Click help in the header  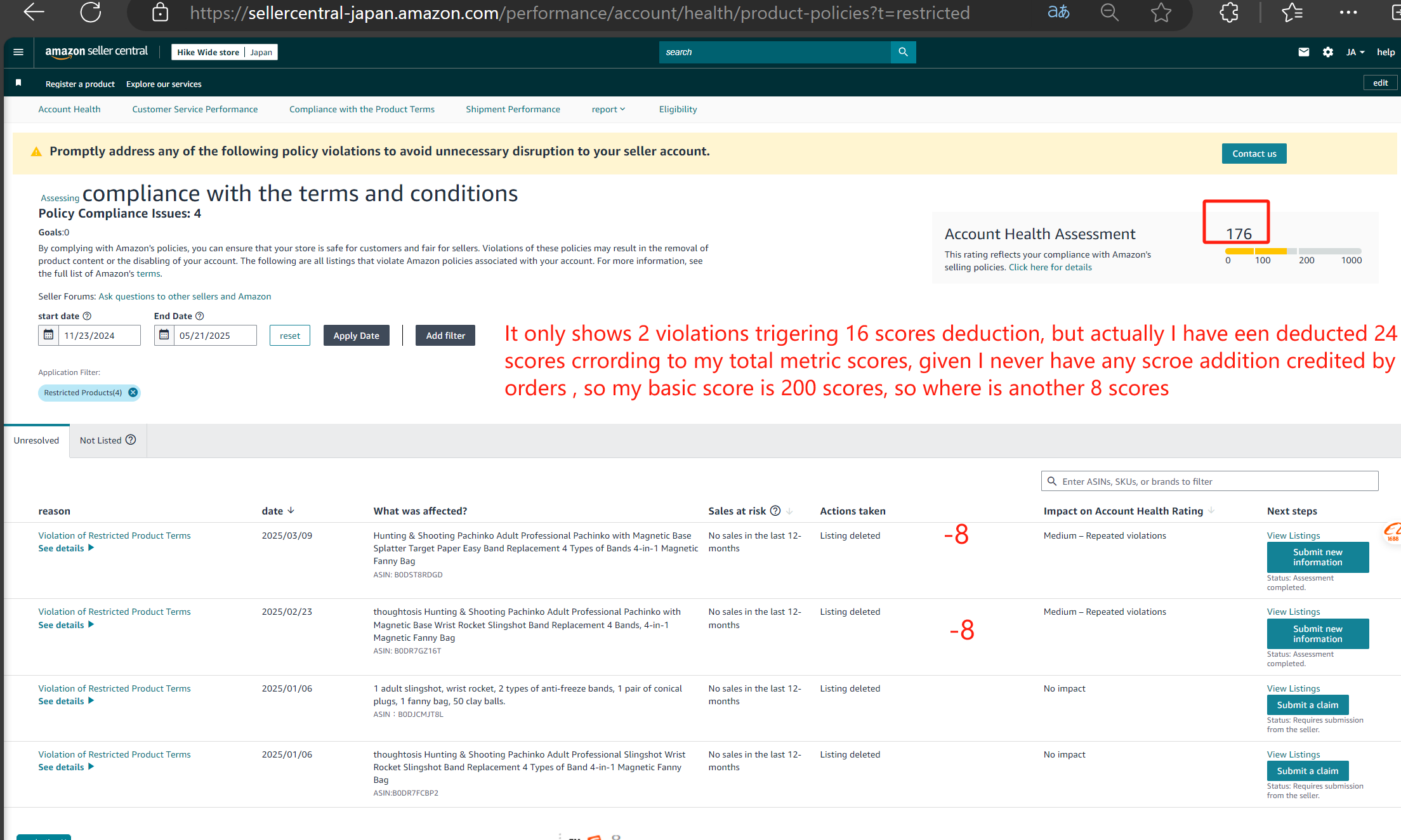[1385, 52]
